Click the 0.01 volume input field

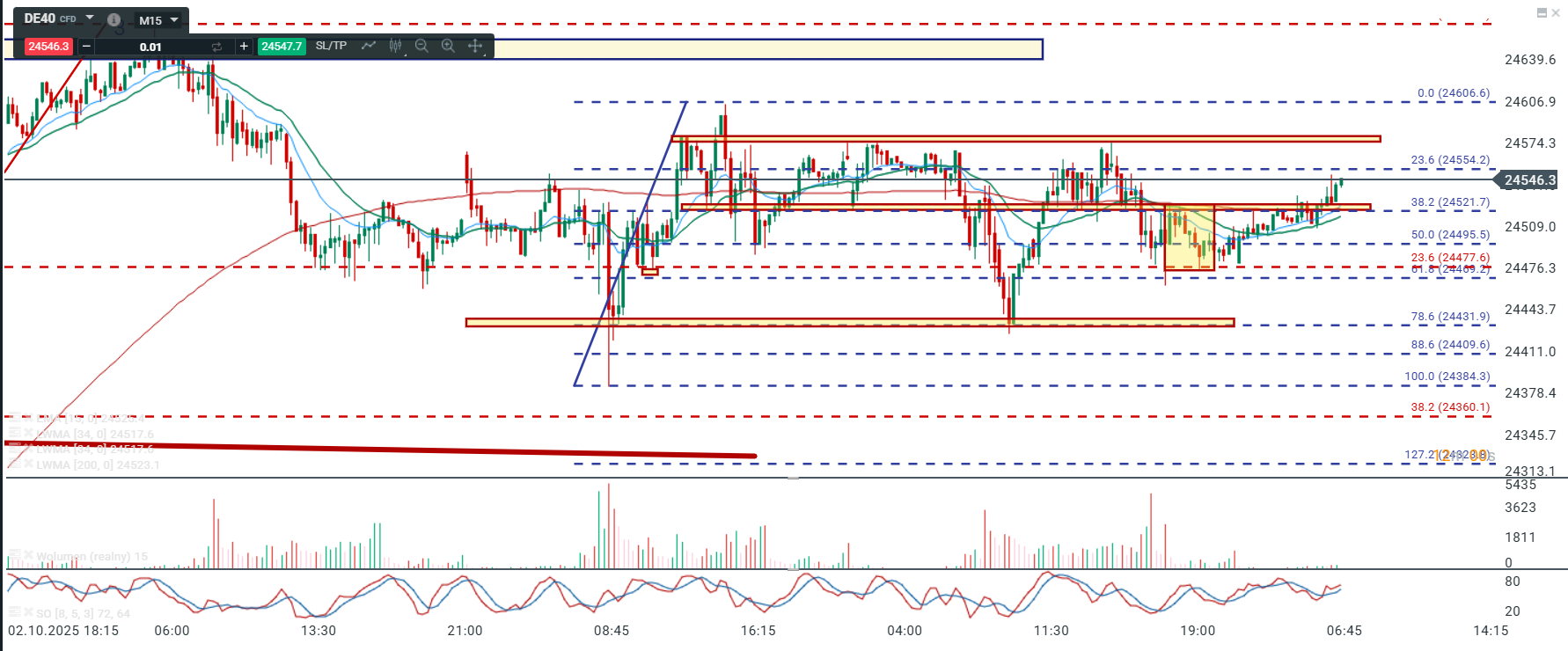150,47
